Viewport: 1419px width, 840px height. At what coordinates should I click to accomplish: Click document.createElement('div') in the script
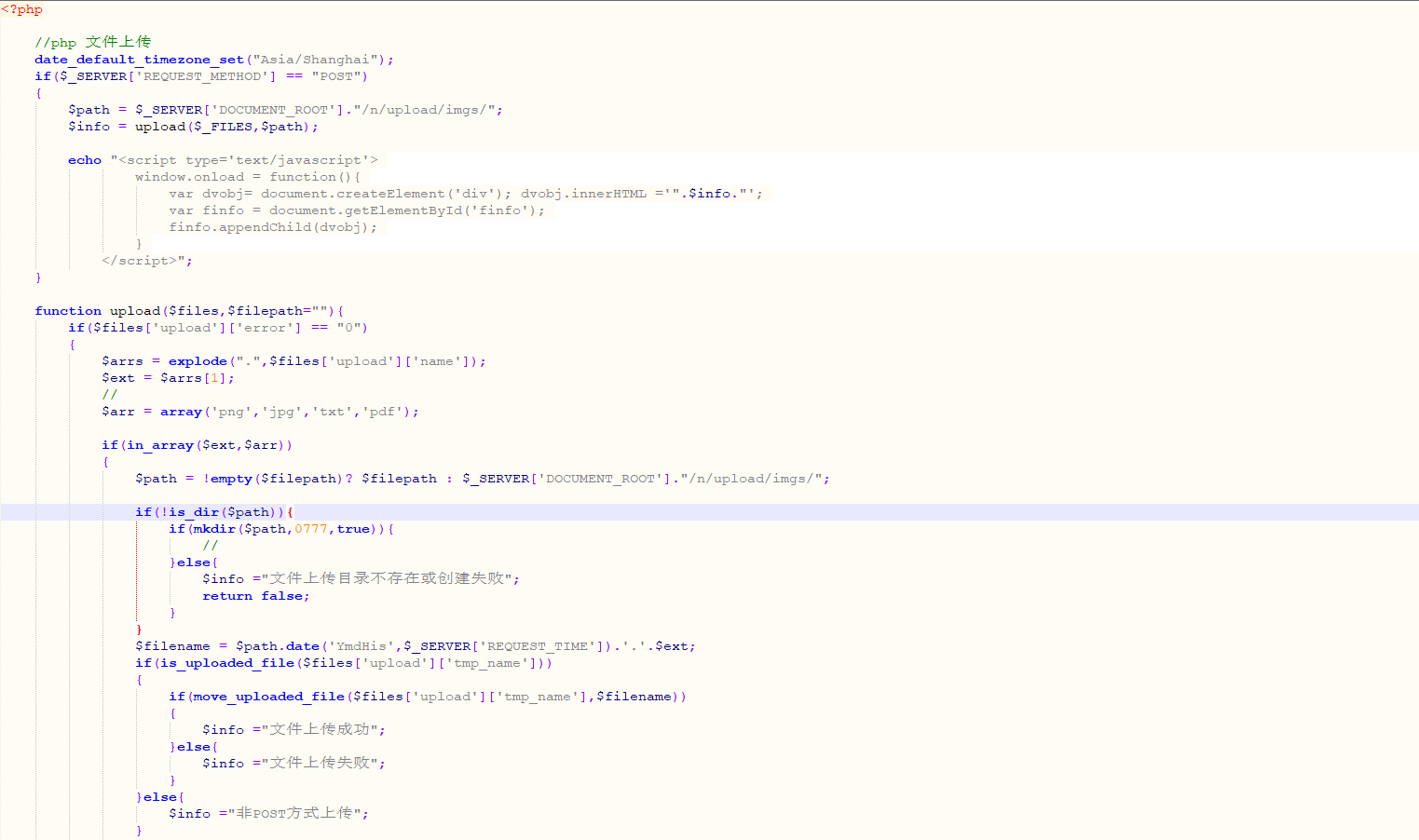(x=386, y=194)
